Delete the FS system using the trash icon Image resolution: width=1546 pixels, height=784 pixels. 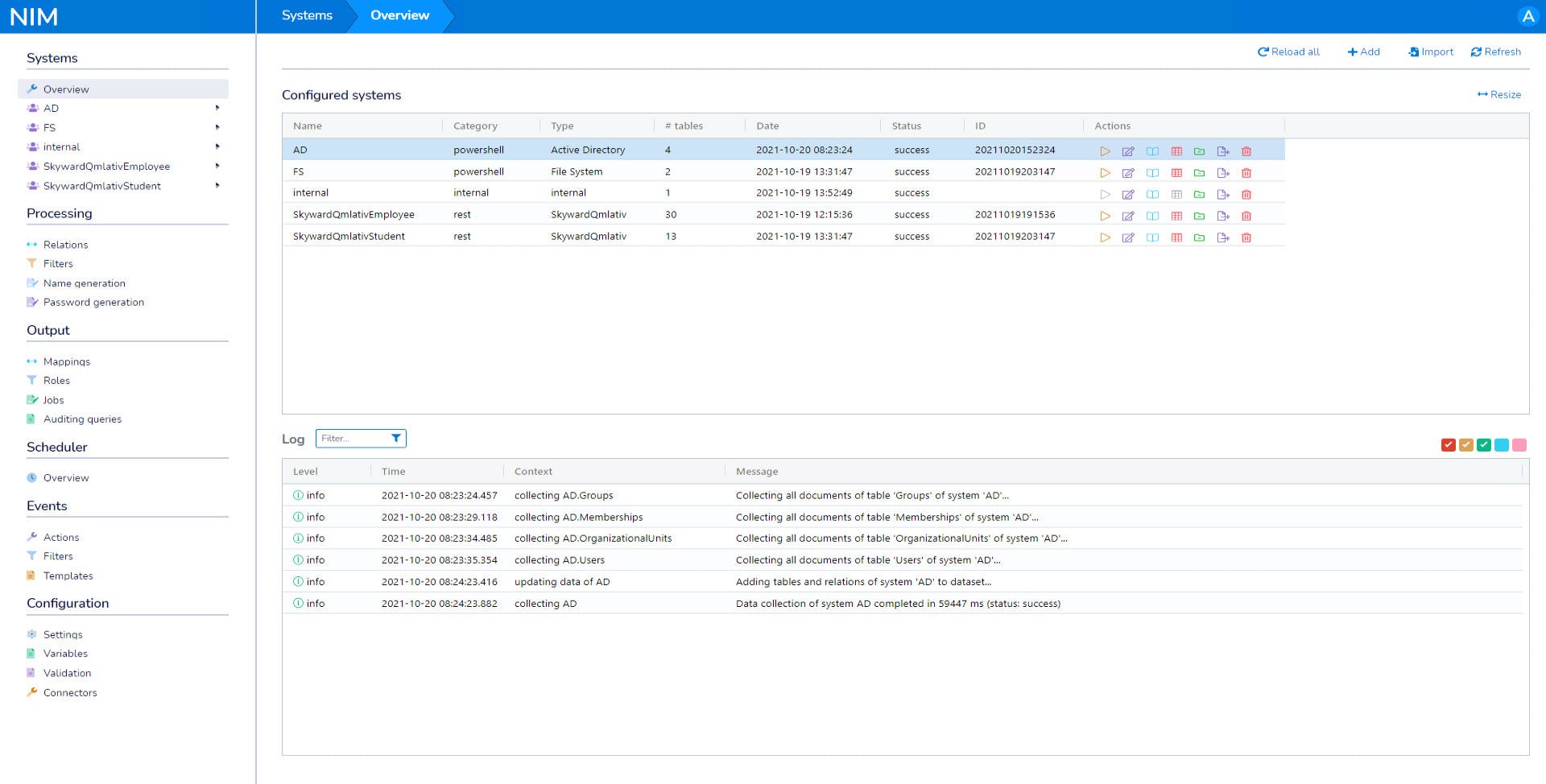click(1247, 171)
